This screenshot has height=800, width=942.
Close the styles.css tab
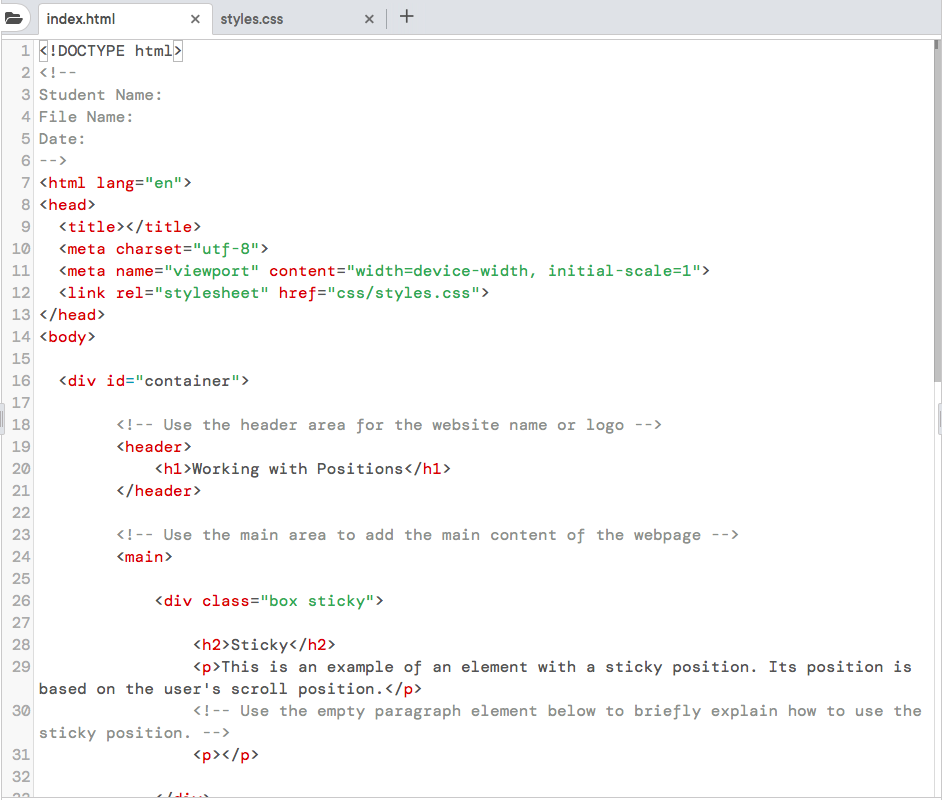click(x=369, y=19)
